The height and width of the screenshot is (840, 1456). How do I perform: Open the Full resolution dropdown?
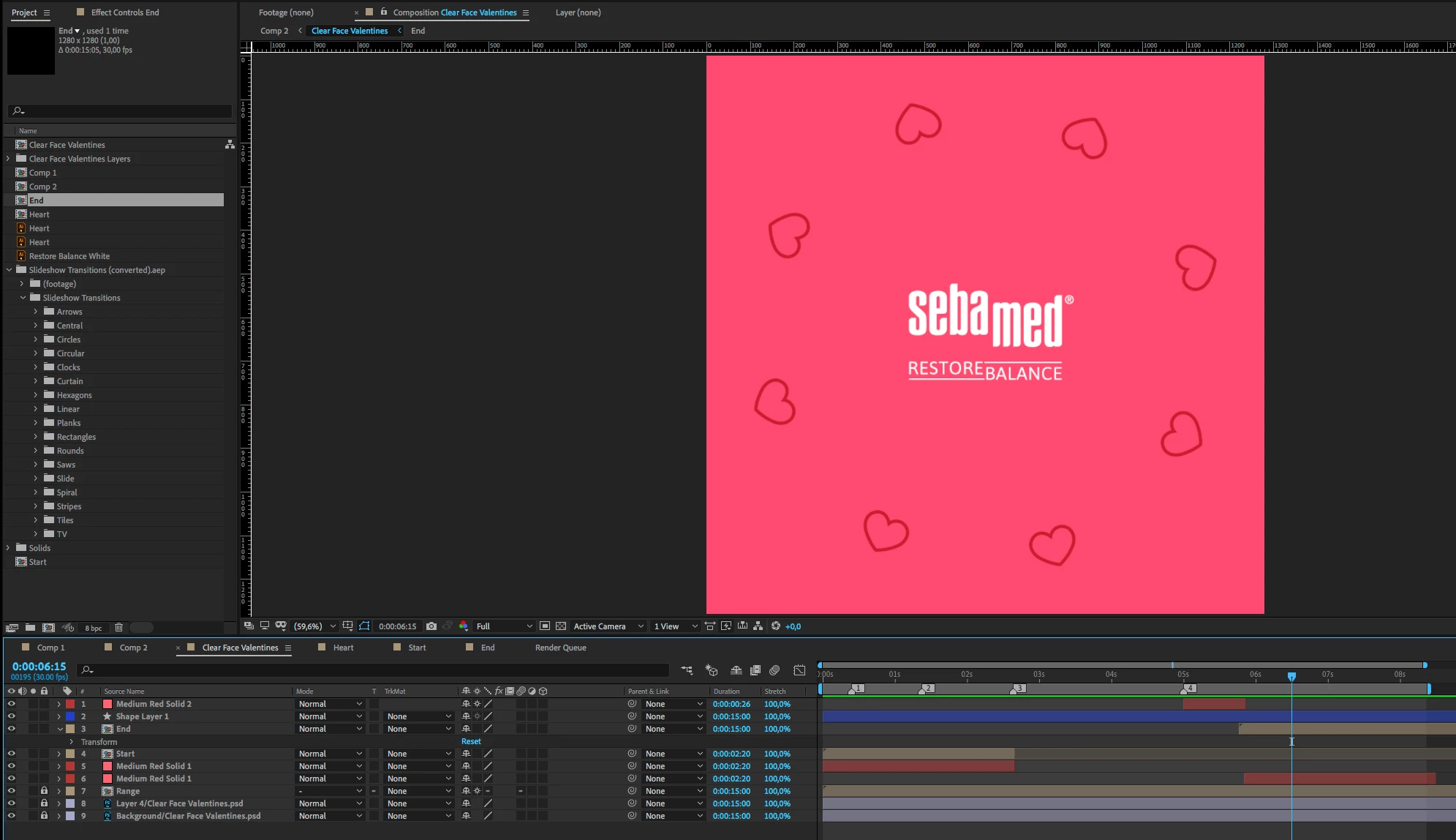[x=504, y=626]
